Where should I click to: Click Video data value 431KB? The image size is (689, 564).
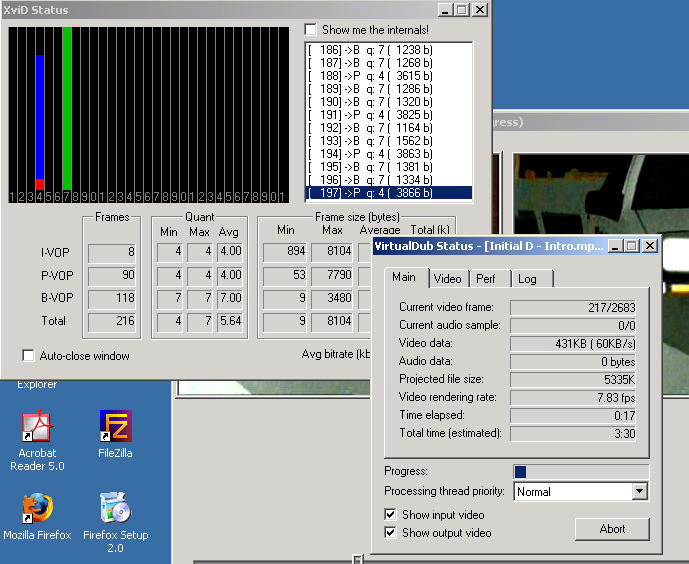pyautogui.click(x=573, y=343)
